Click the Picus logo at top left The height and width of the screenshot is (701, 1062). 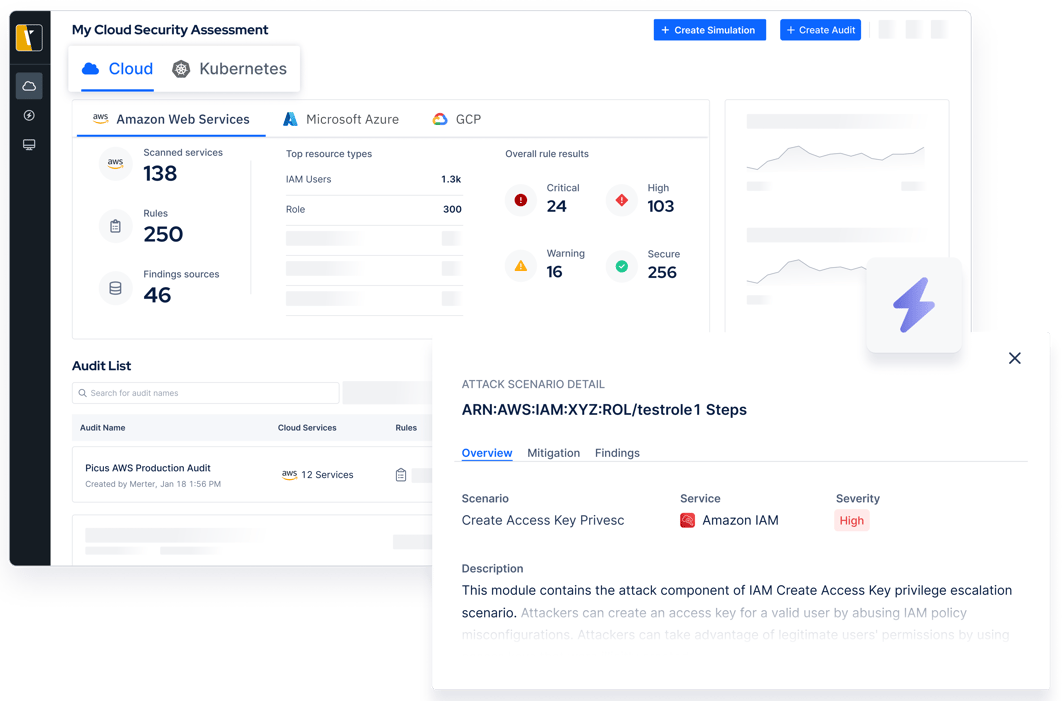pyautogui.click(x=29, y=37)
